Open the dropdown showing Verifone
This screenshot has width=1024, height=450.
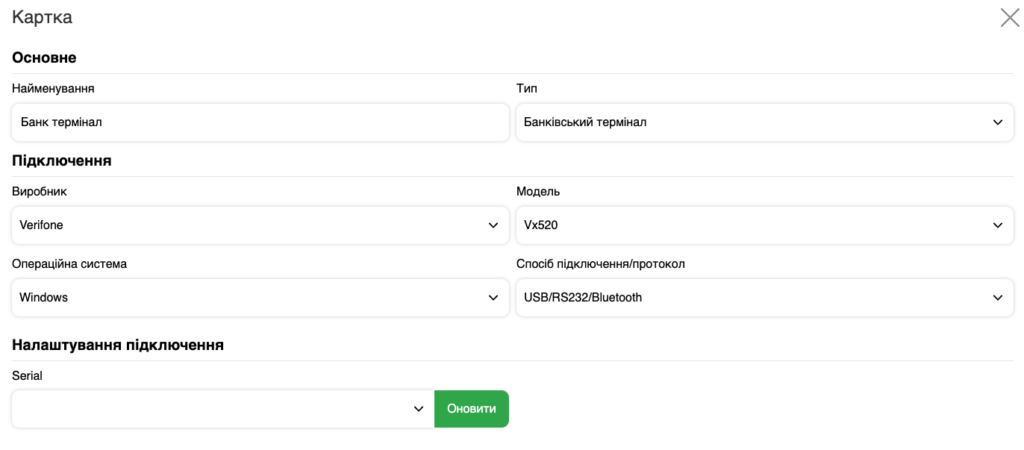250,226
